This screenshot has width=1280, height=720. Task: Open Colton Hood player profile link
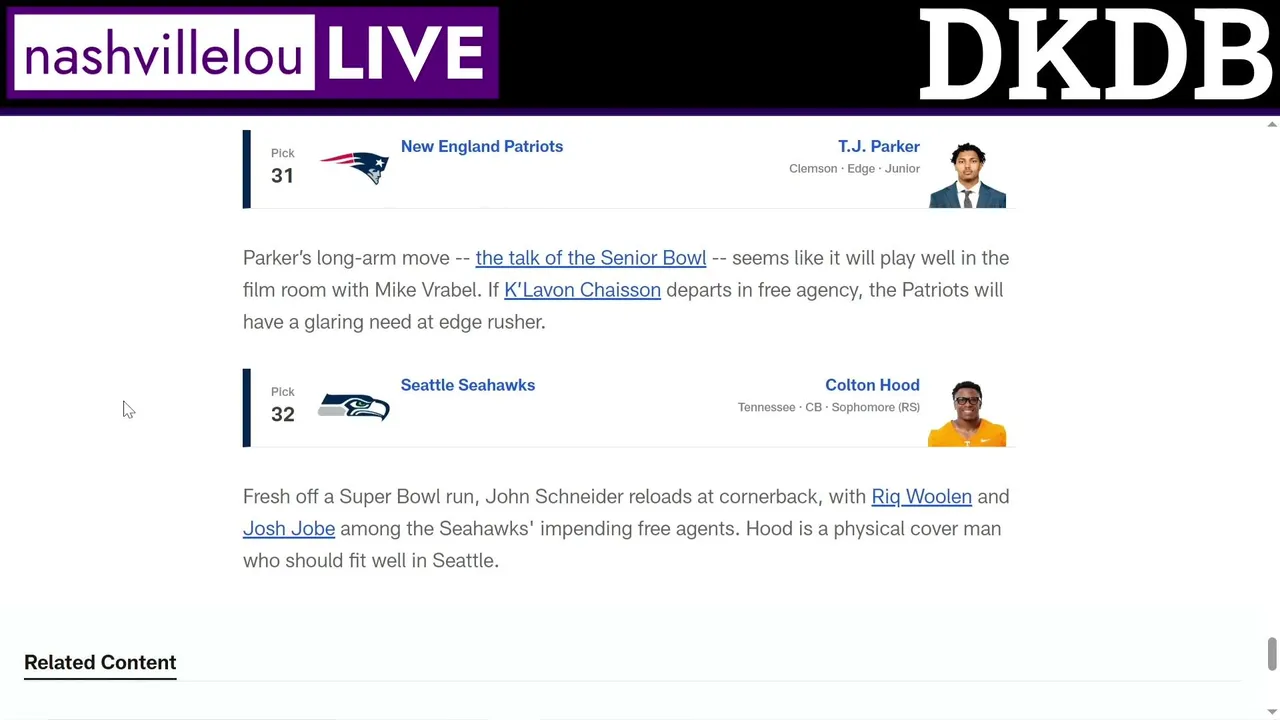872,385
